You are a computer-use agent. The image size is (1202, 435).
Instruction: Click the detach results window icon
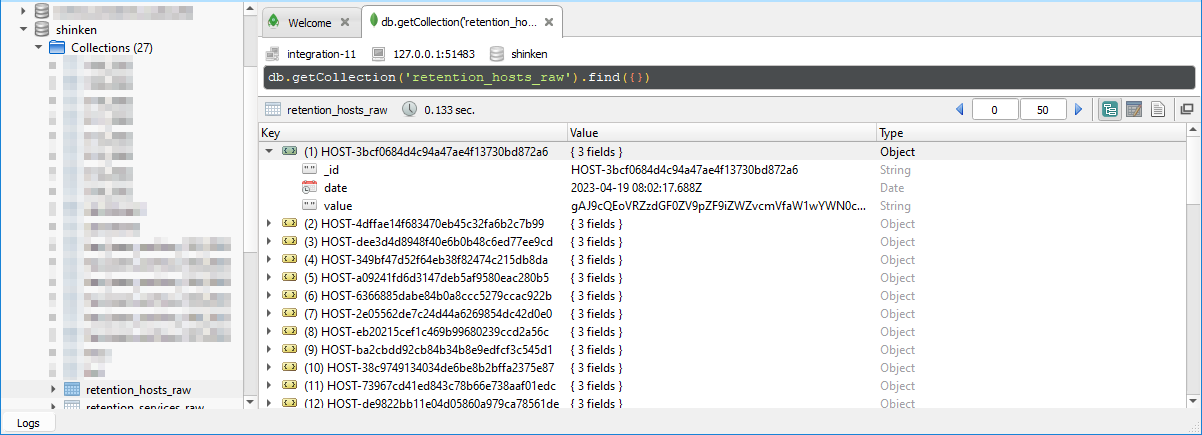click(1187, 109)
